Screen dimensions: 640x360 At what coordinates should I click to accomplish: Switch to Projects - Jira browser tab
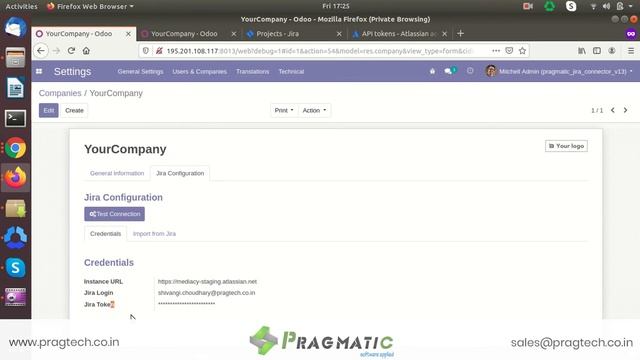[x=293, y=34]
